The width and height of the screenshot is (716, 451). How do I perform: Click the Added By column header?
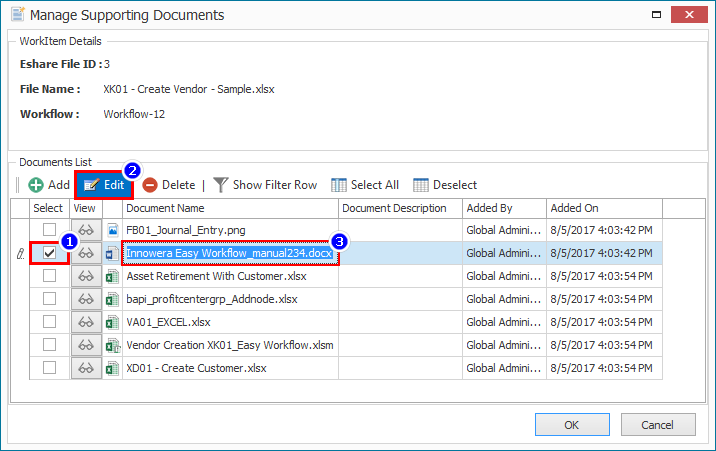click(x=503, y=208)
